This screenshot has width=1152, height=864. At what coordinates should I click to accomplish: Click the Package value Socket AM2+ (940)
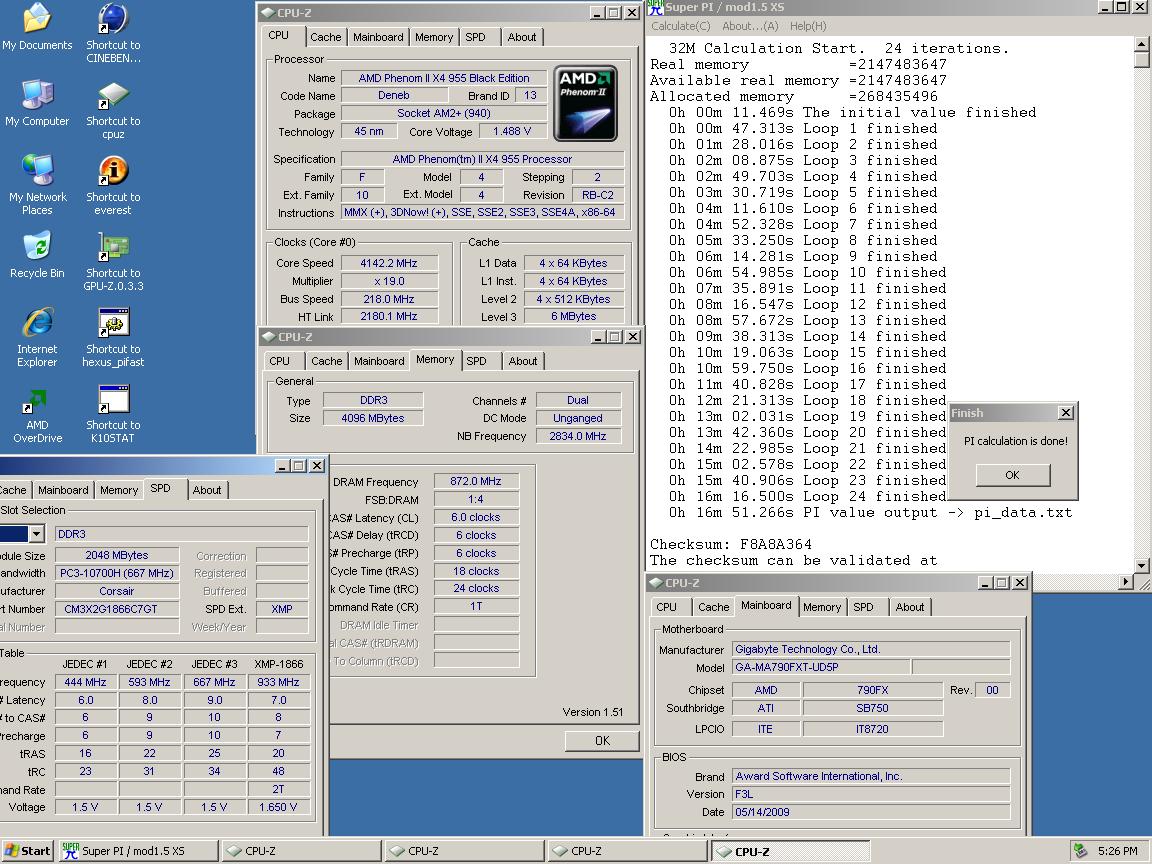pos(444,113)
